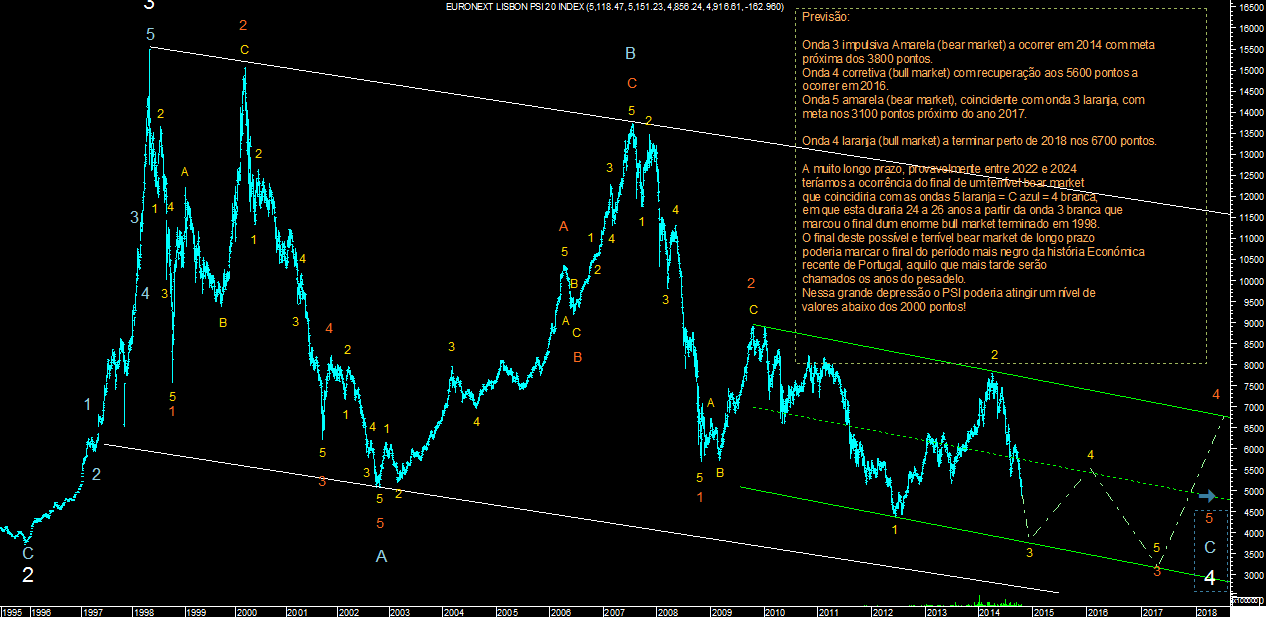This screenshot has height=617, width=1266.
Task: Click the blue arrow current-price marker
Action: 1208,496
